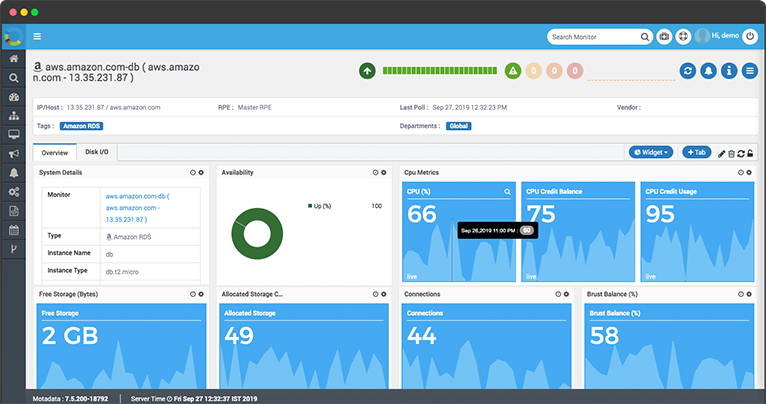766x404 pixels.
Task: Switch to the Disk I/O tab
Action: pos(97,152)
